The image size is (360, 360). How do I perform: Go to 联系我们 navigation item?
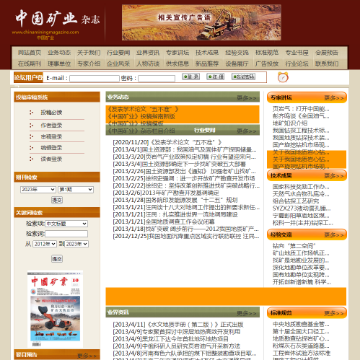click(327, 63)
